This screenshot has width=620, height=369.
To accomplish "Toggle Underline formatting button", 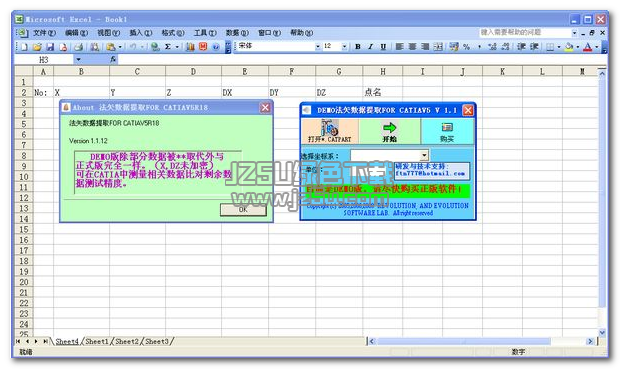I will (383, 47).
